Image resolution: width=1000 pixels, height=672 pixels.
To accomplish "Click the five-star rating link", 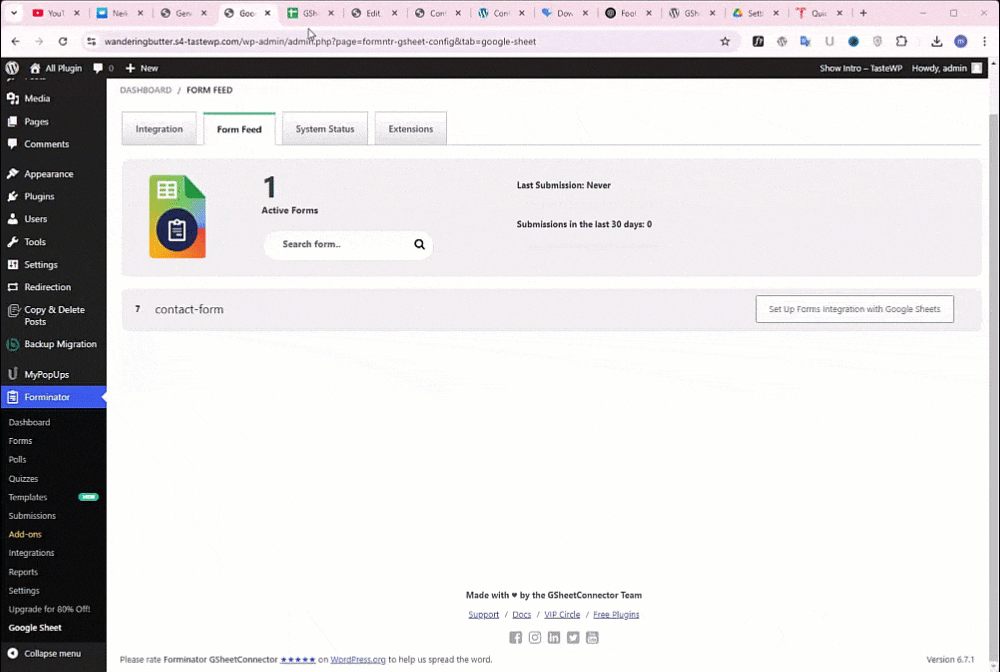I will tap(298, 659).
